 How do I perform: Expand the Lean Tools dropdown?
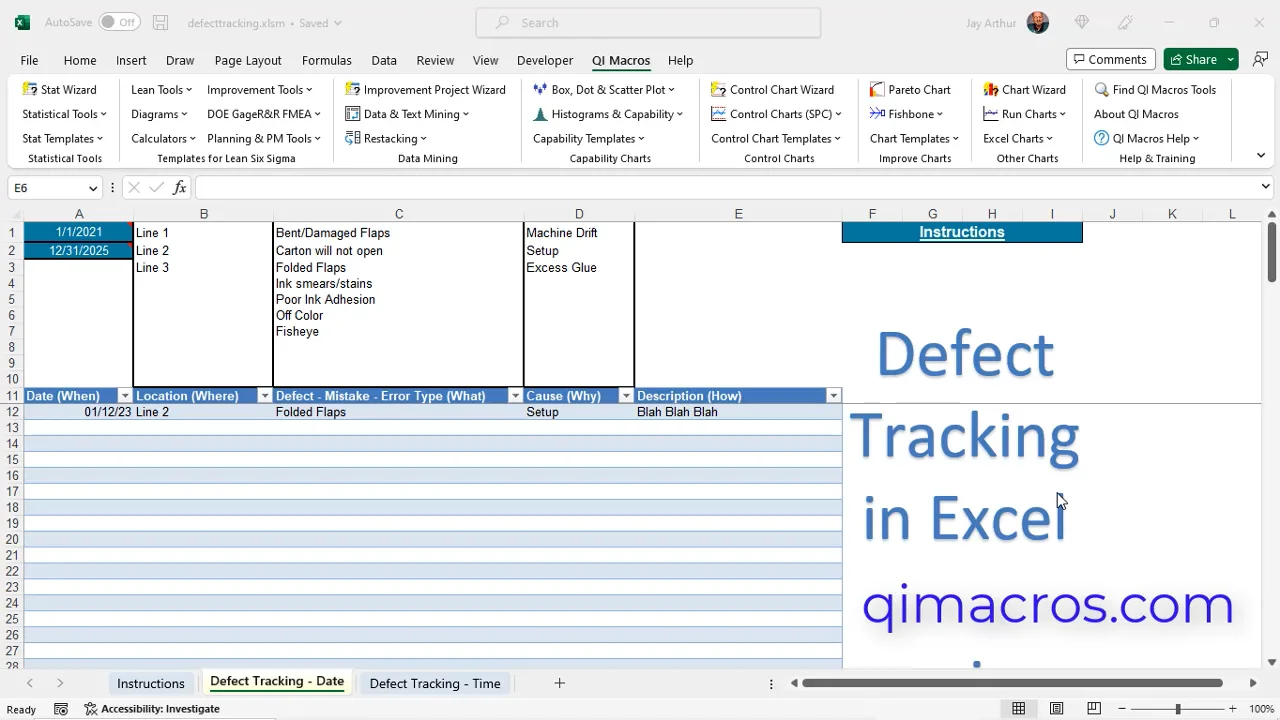click(x=161, y=89)
